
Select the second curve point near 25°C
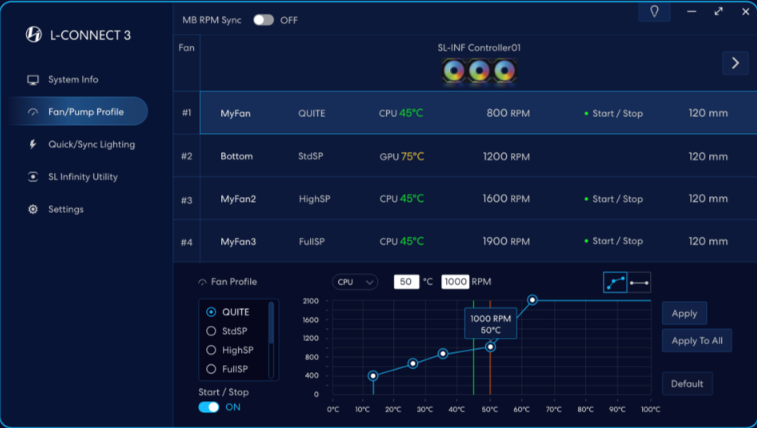tap(412, 363)
